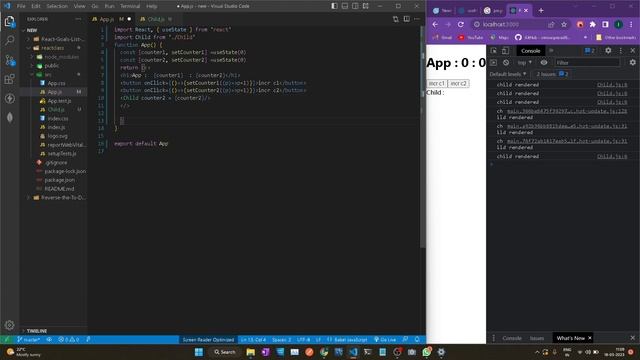Open the Extensions view

click(9, 79)
